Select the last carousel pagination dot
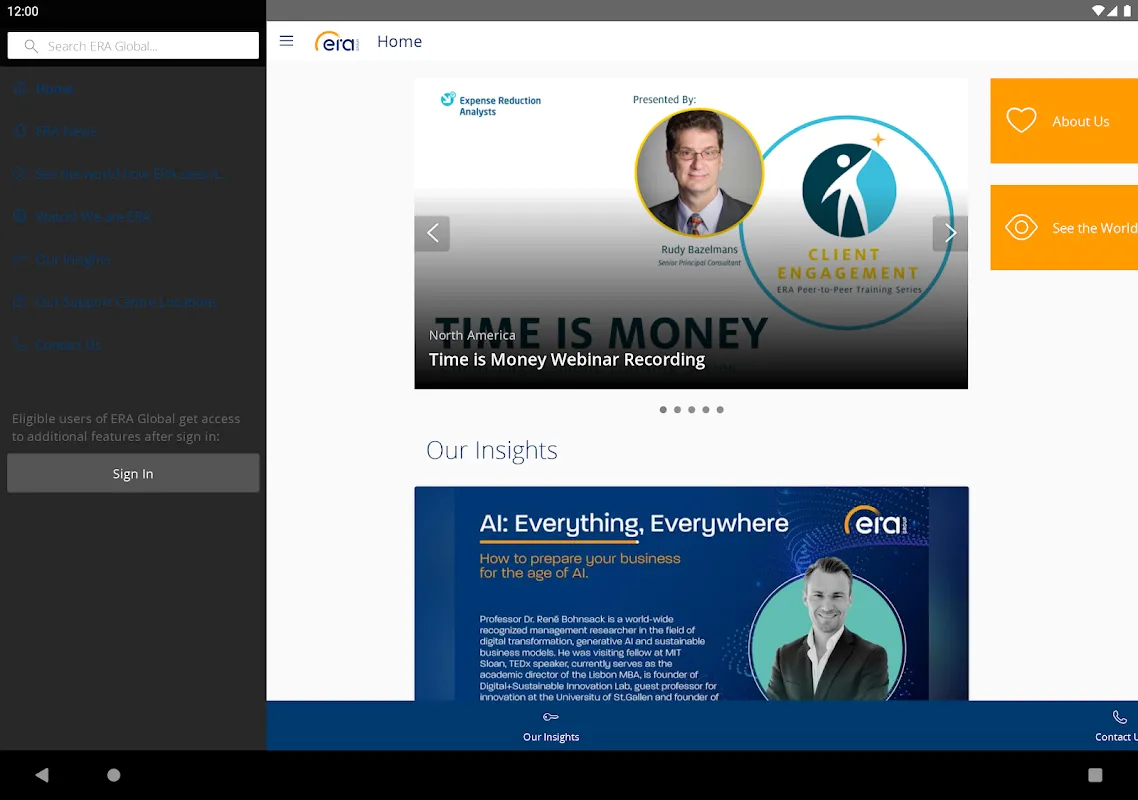 pos(720,410)
